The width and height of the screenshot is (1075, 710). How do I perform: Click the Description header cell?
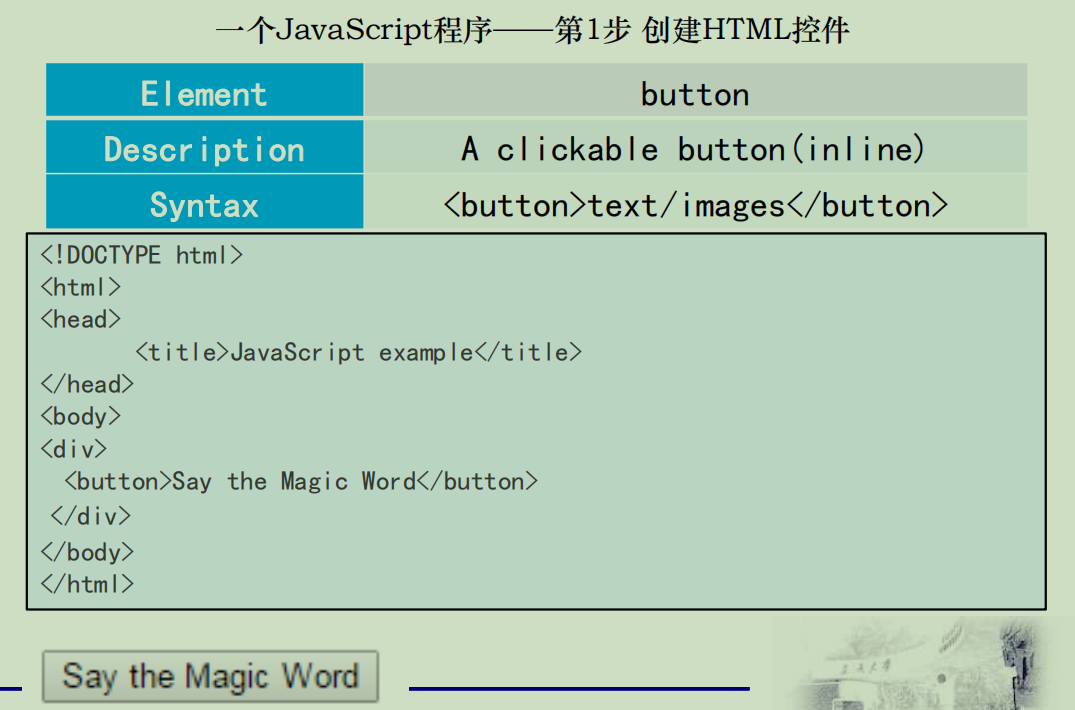[204, 147]
